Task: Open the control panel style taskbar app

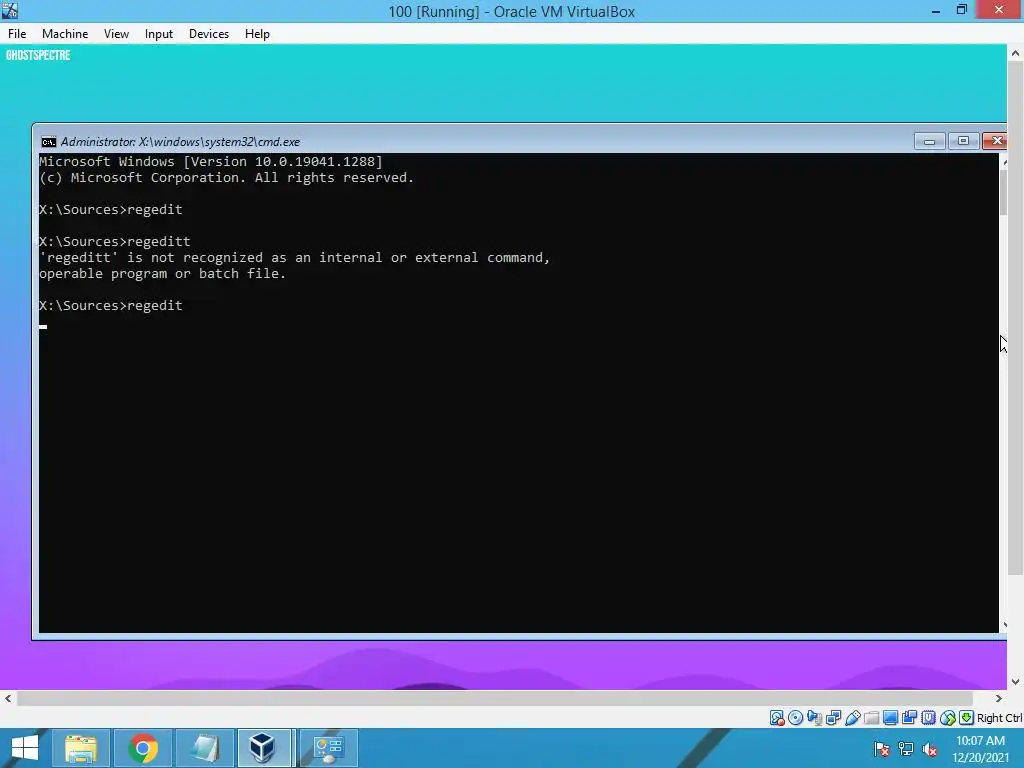Action: pyautogui.click(x=328, y=748)
